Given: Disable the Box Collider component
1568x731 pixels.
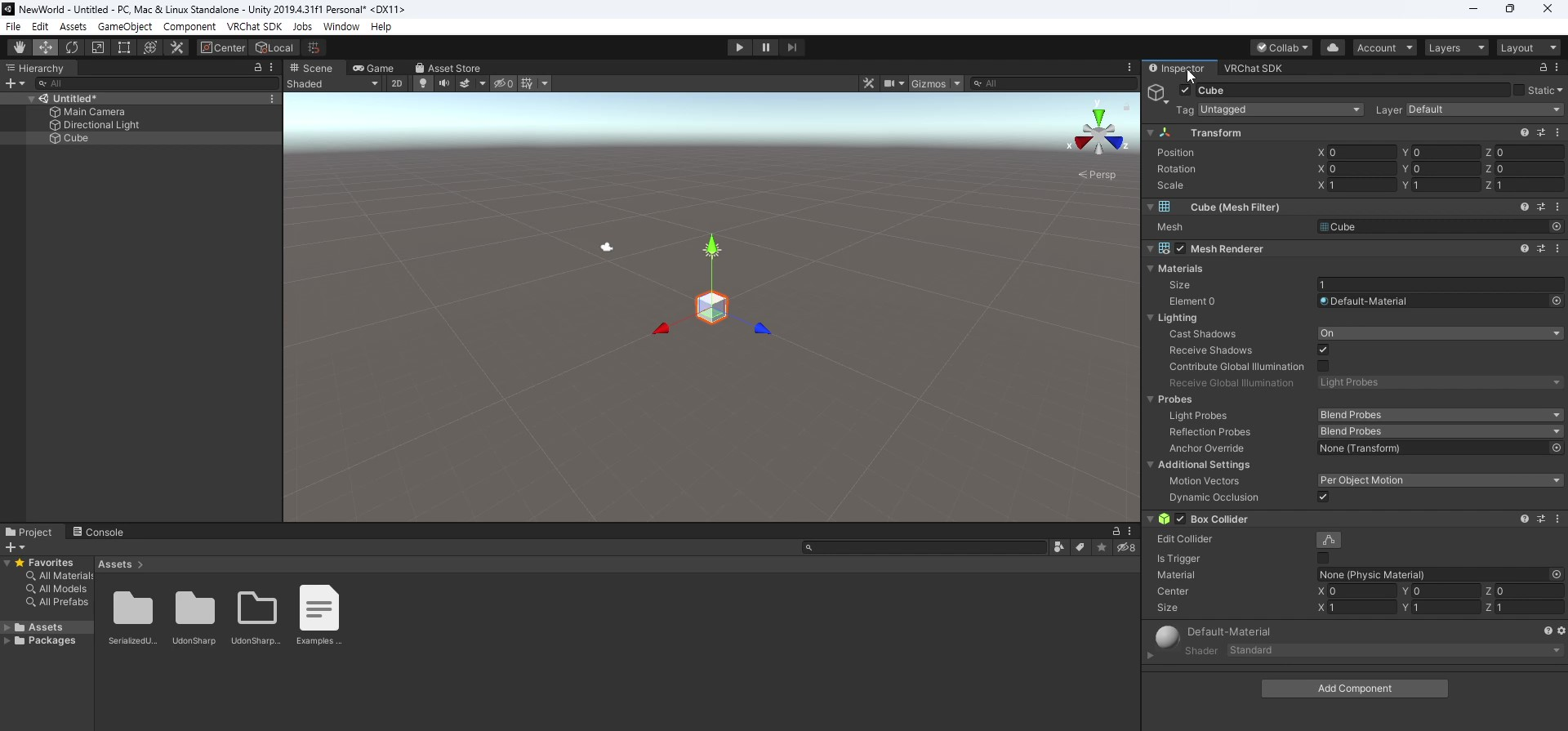Looking at the screenshot, I should (1180, 519).
